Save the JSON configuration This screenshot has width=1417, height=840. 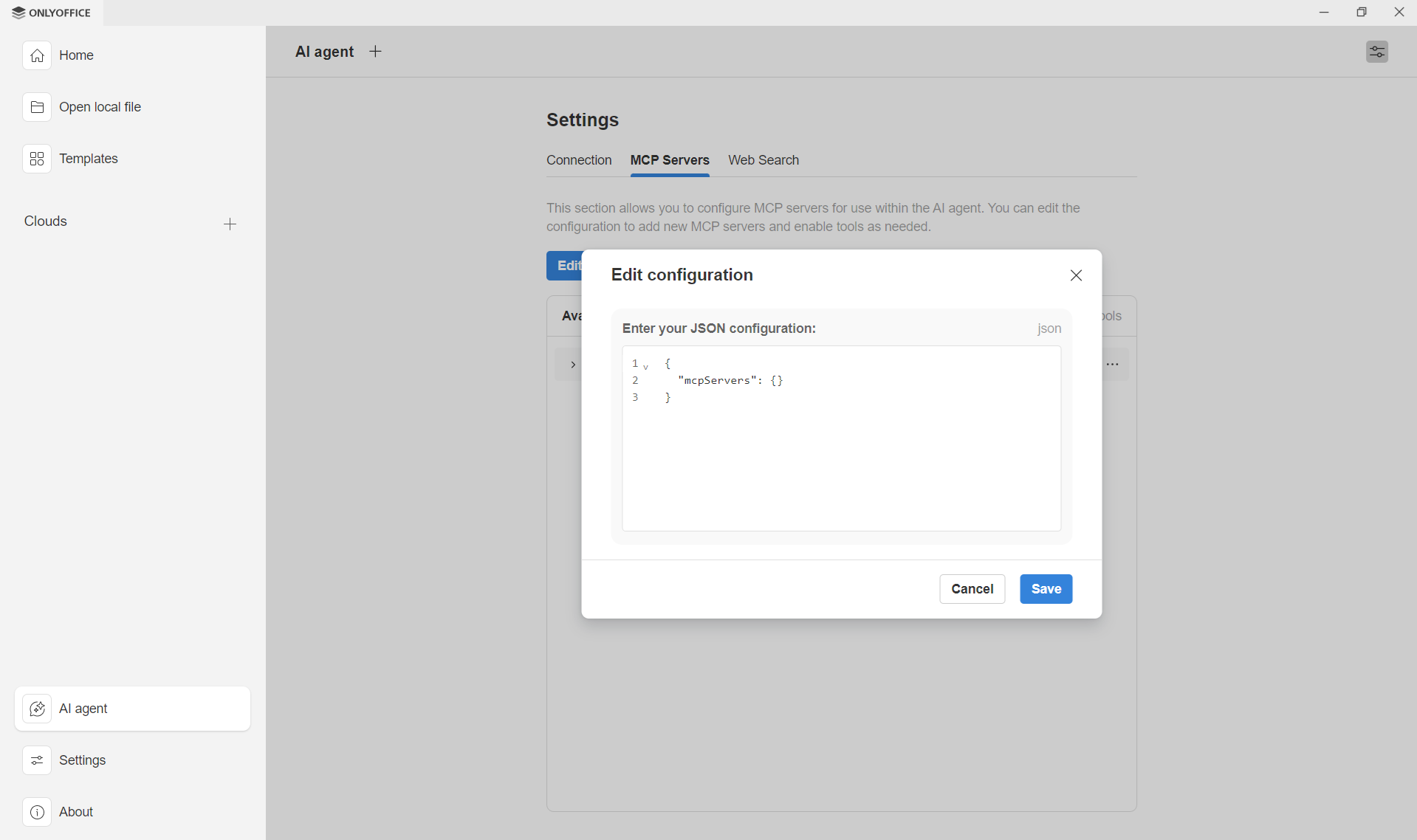[x=1045, y=589]
